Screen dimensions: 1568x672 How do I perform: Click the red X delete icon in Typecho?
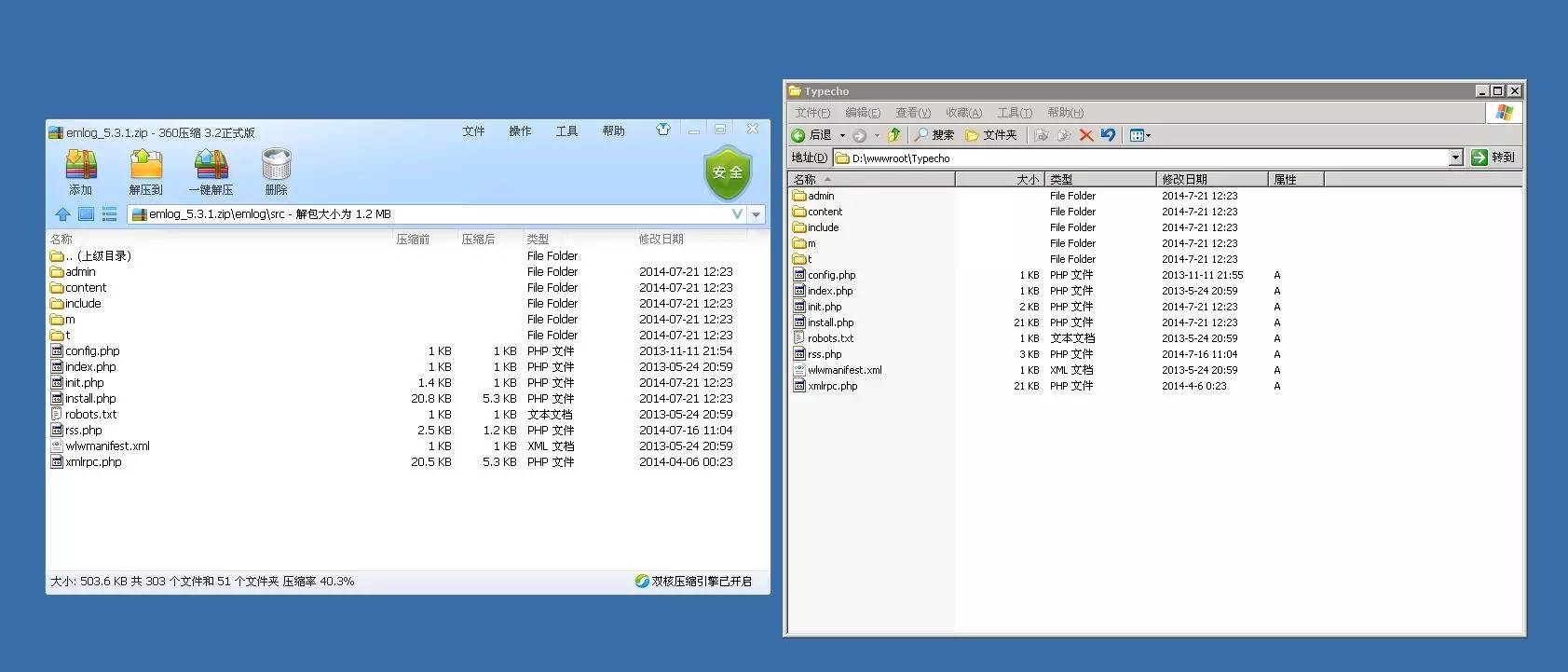pos(1085,135)
